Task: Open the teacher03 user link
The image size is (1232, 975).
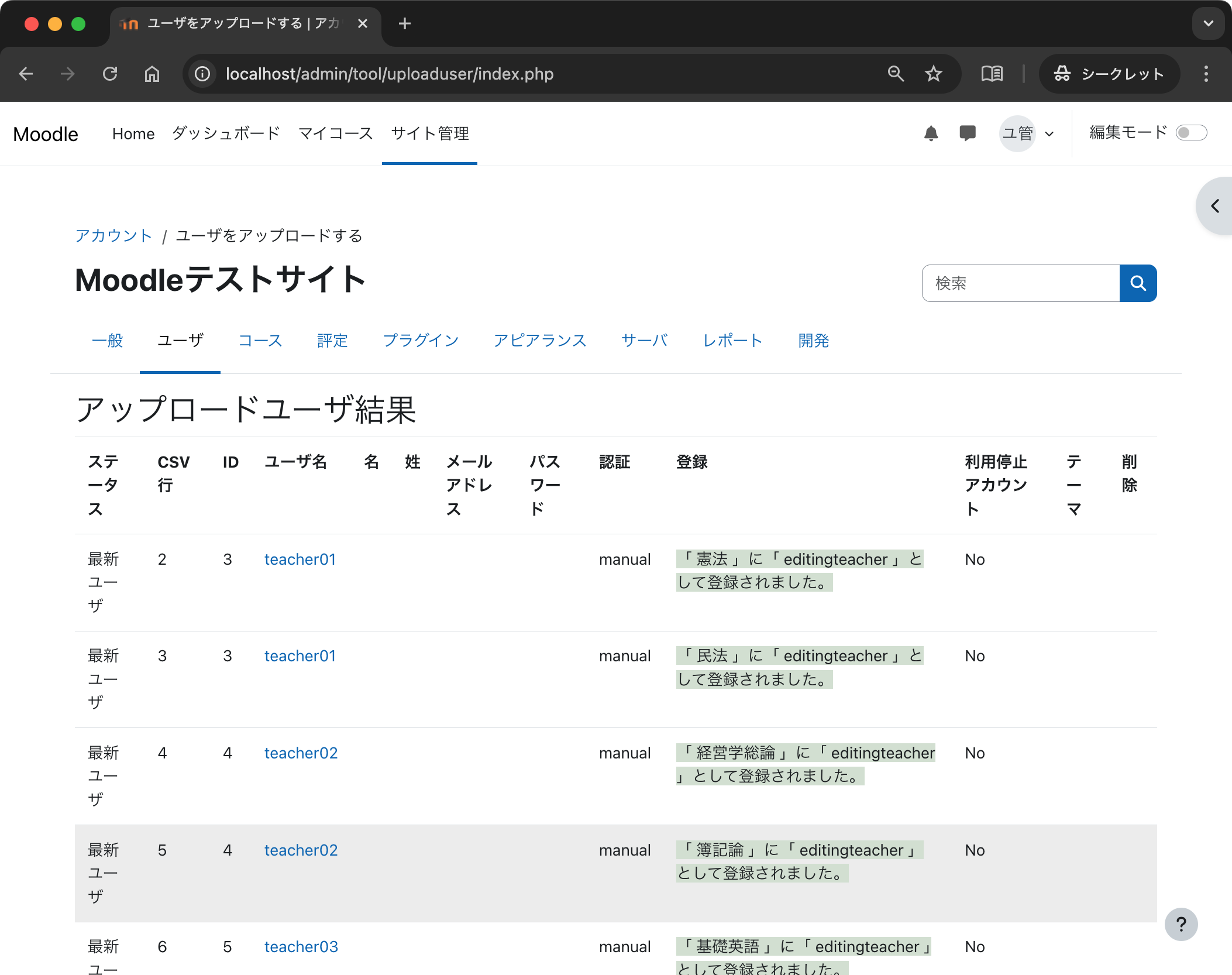Action: pos(301,947)
